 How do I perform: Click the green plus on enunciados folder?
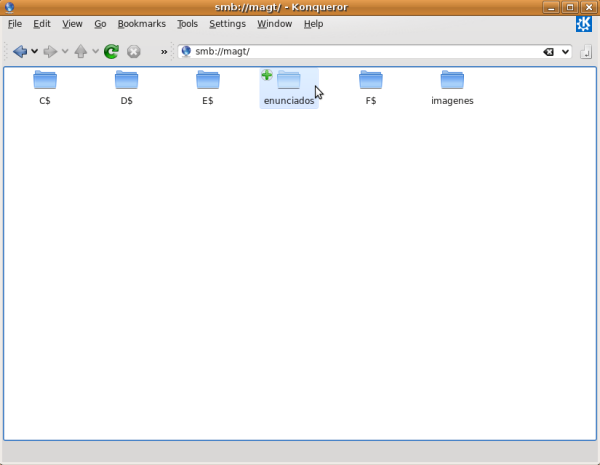(x=266, y=75)
